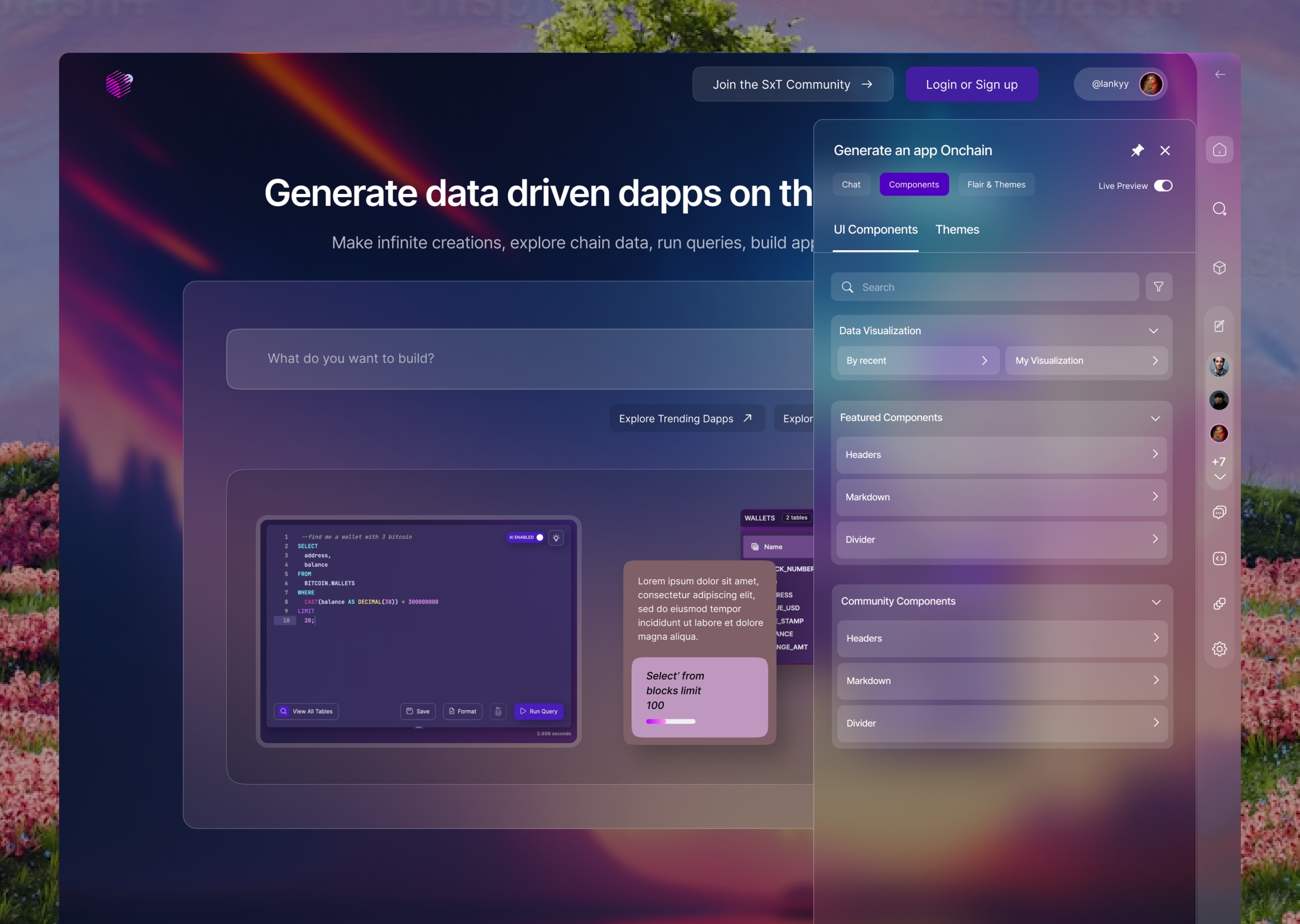
Task: Switch to the Themes tab
Action: pyautogui.click(x=957, y=229)
